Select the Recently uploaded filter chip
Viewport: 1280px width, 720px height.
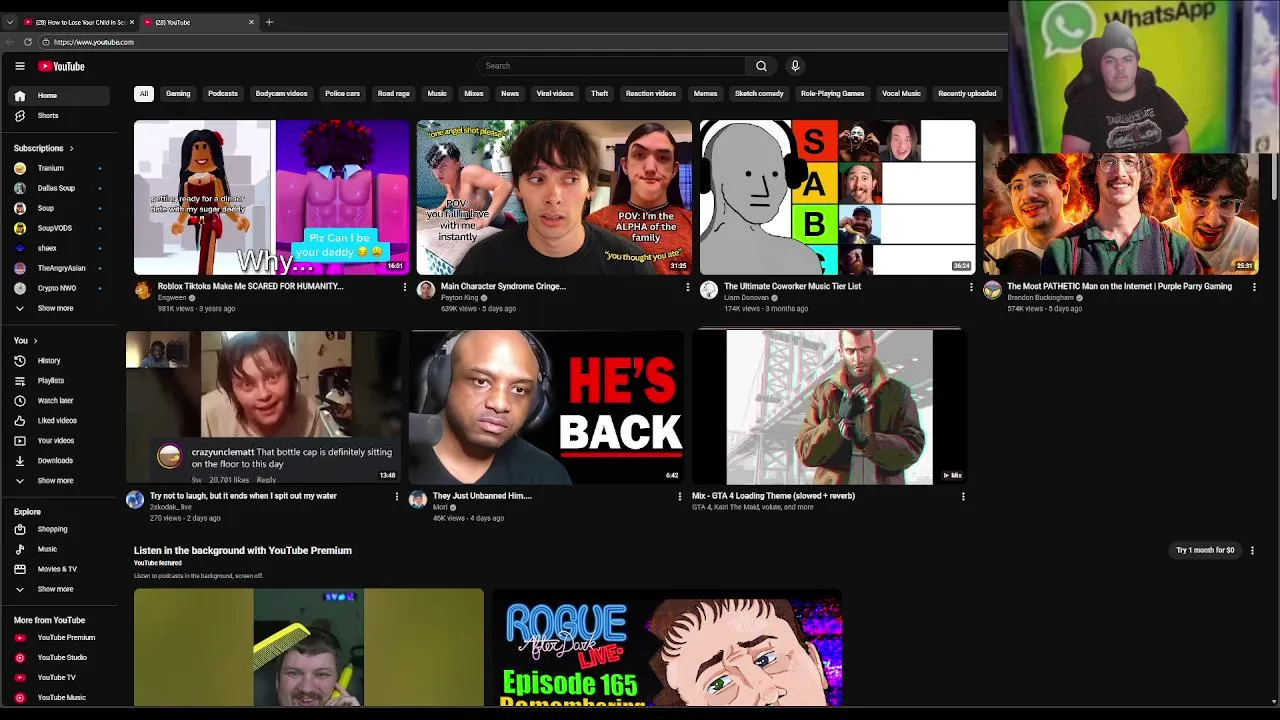pos(967,94)
